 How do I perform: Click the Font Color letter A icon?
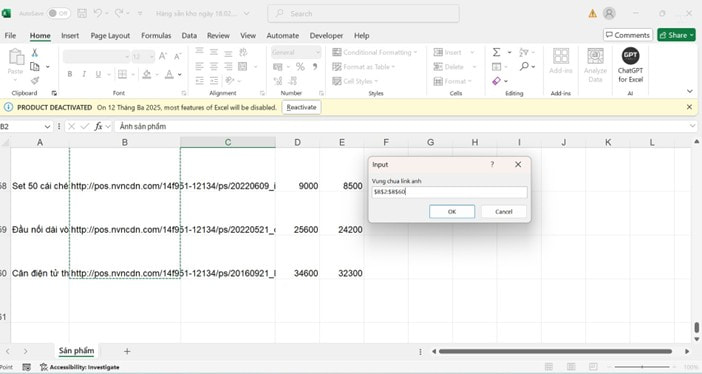click(x=169, y=74)
